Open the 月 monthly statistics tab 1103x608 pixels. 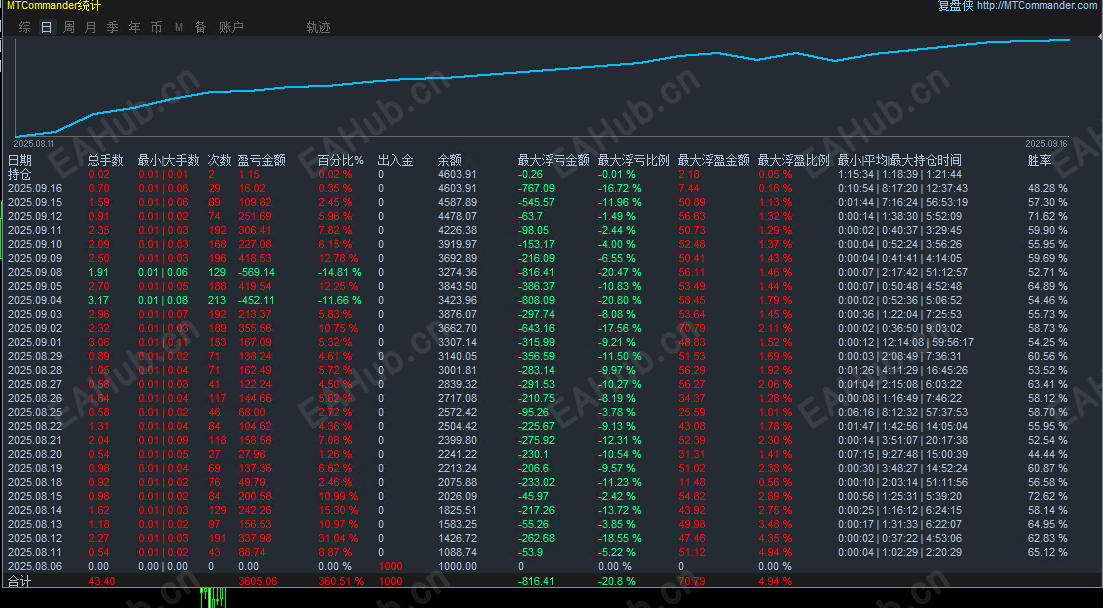(90, 27)
